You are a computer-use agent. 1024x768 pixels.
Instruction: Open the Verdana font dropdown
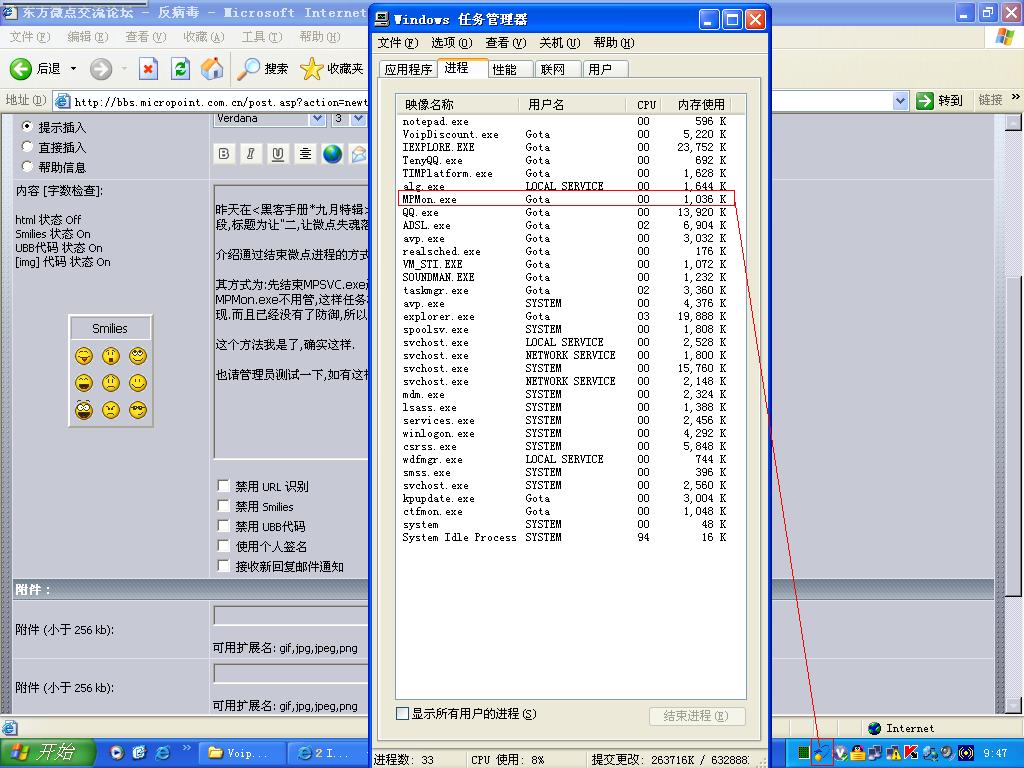[317, 119]
